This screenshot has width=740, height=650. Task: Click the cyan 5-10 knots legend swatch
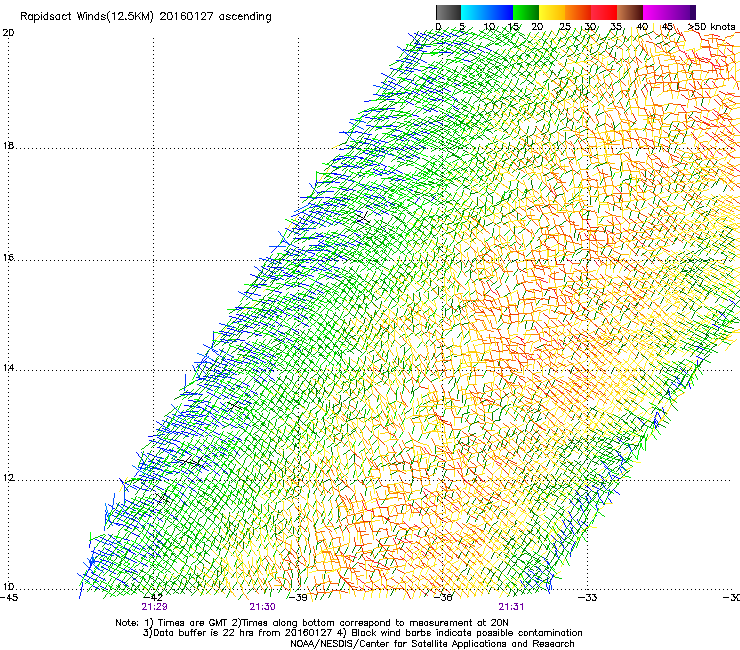(474, 12)
